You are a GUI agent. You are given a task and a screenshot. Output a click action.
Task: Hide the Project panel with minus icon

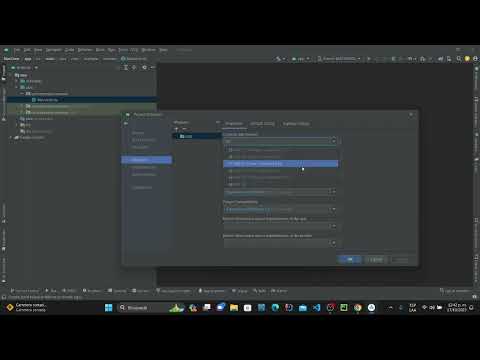(152, 68)
